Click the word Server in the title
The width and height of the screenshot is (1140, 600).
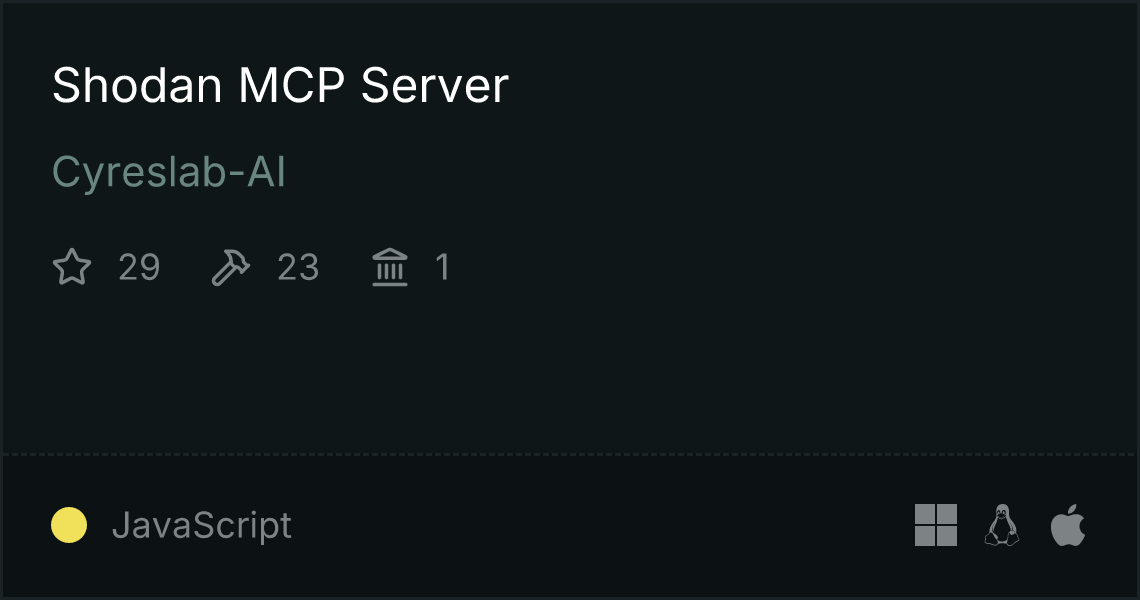(434, 85)
